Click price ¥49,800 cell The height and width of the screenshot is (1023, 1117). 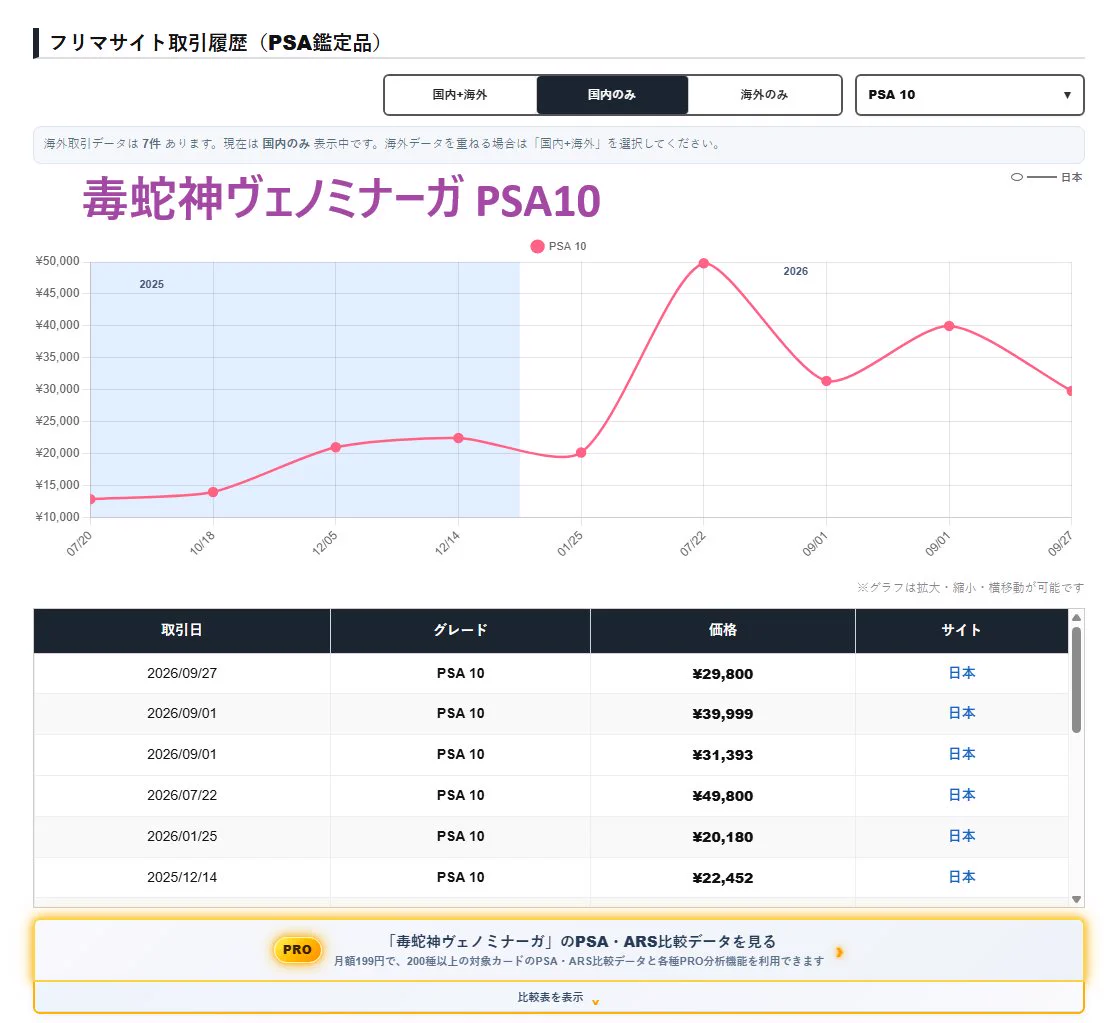click(x=722, y=796)
